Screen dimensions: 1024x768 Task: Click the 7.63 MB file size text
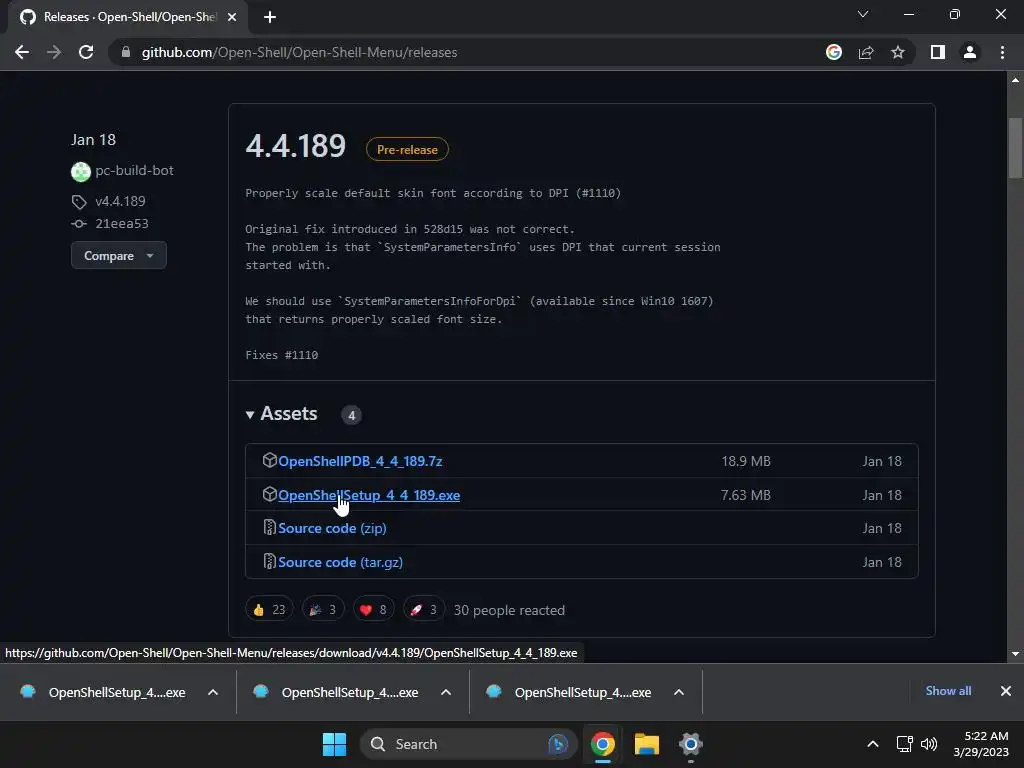tap(746, 495)
